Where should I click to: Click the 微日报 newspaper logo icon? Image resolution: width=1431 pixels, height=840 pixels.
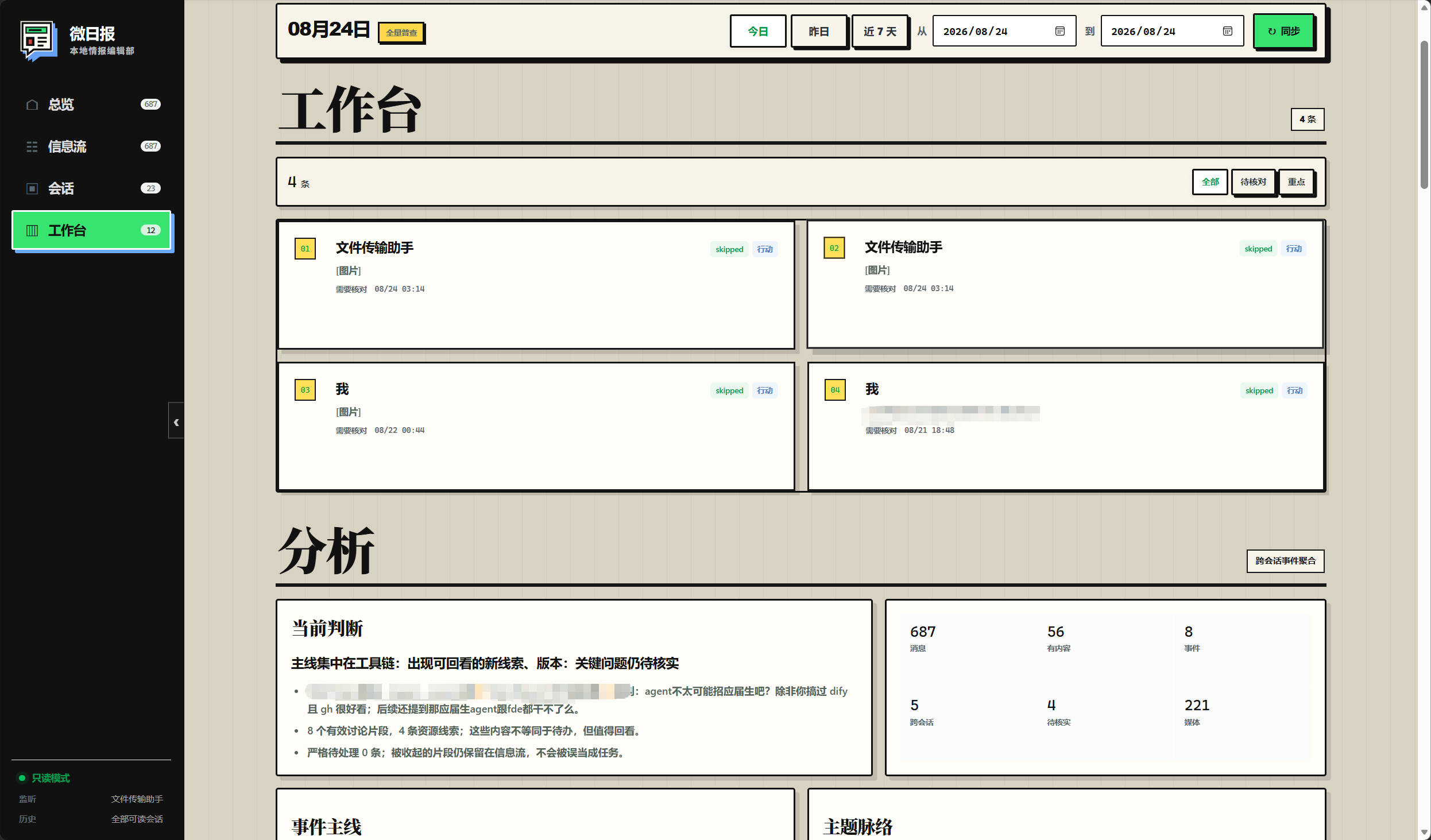38,41
